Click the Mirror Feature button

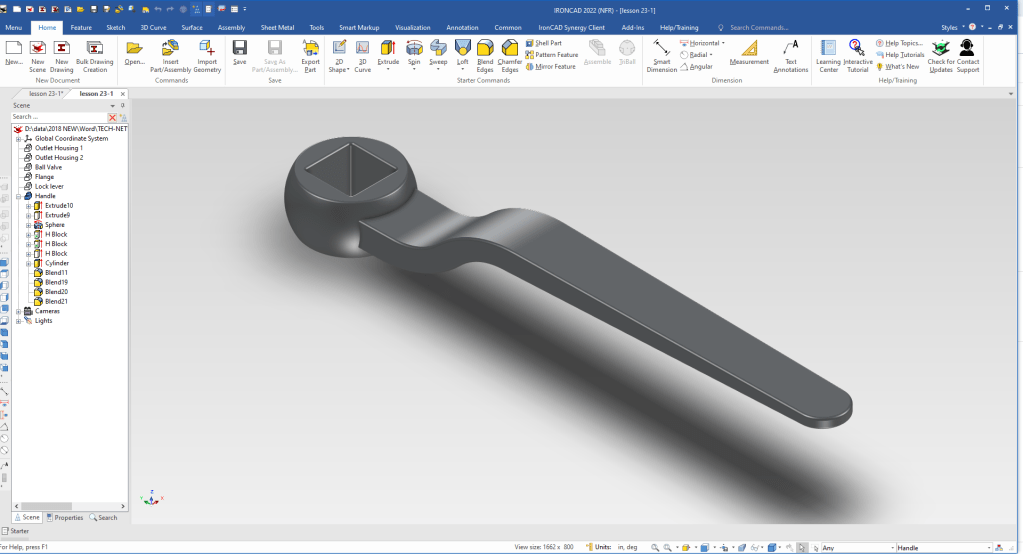(x=551, y=66)
